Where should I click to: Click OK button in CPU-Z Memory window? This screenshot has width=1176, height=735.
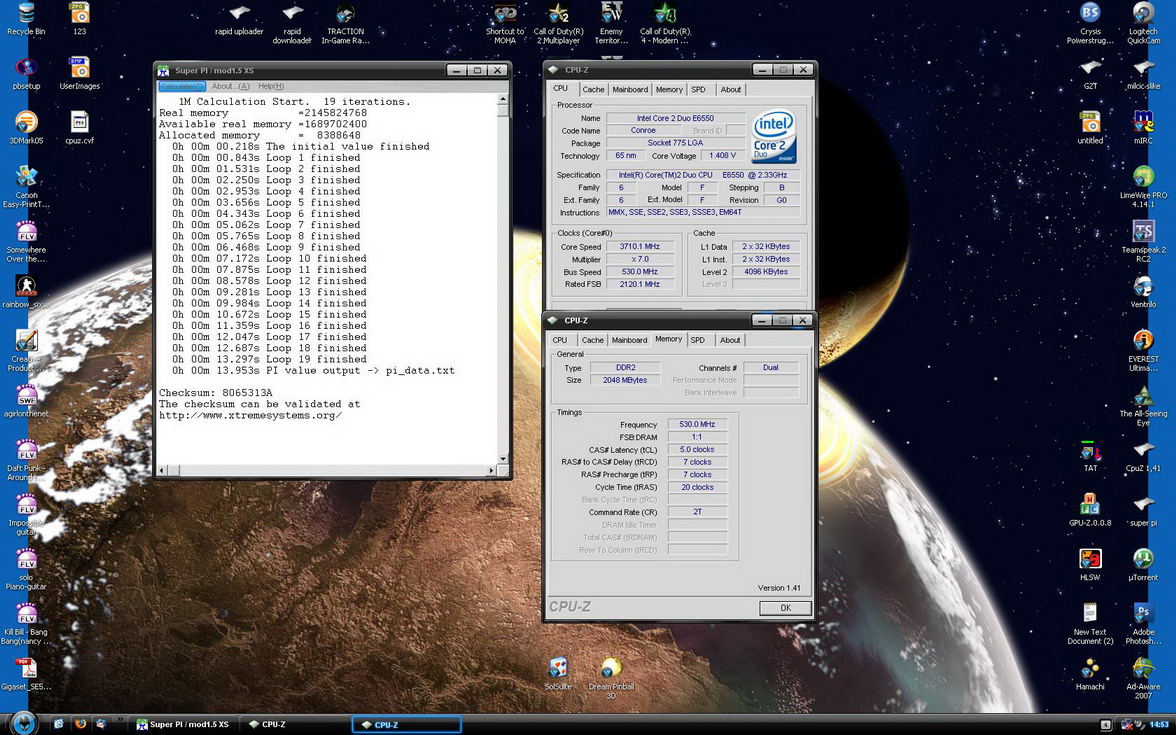click(x=785, y=608)
